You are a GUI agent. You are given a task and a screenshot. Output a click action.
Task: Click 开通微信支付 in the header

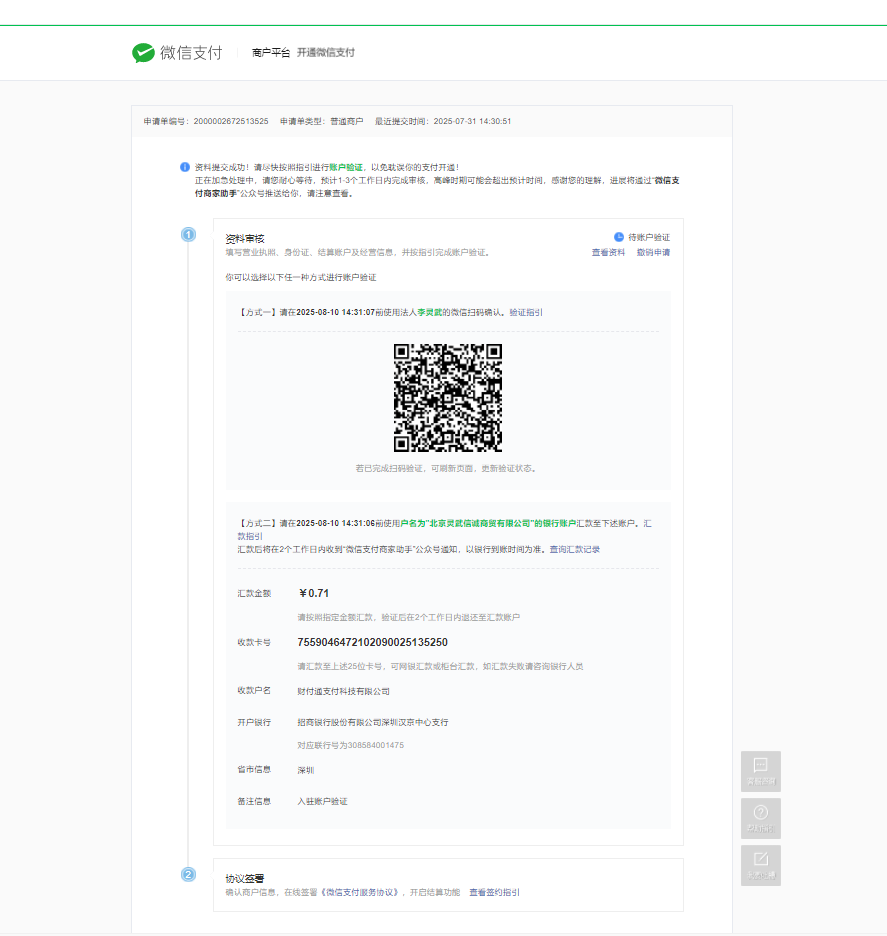click(326, 53)
